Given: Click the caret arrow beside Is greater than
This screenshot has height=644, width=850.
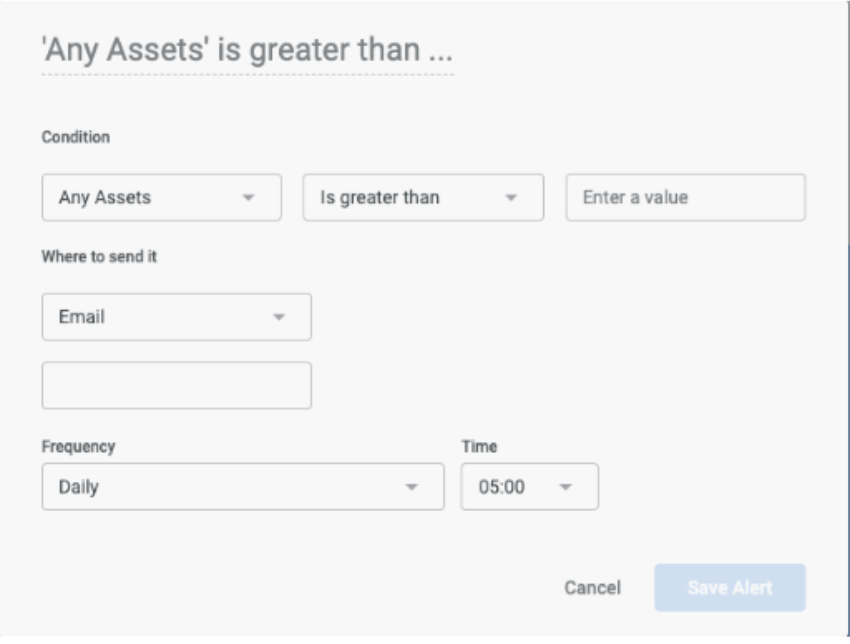Looking at the screenshot, I should click(x=511, y=198).
